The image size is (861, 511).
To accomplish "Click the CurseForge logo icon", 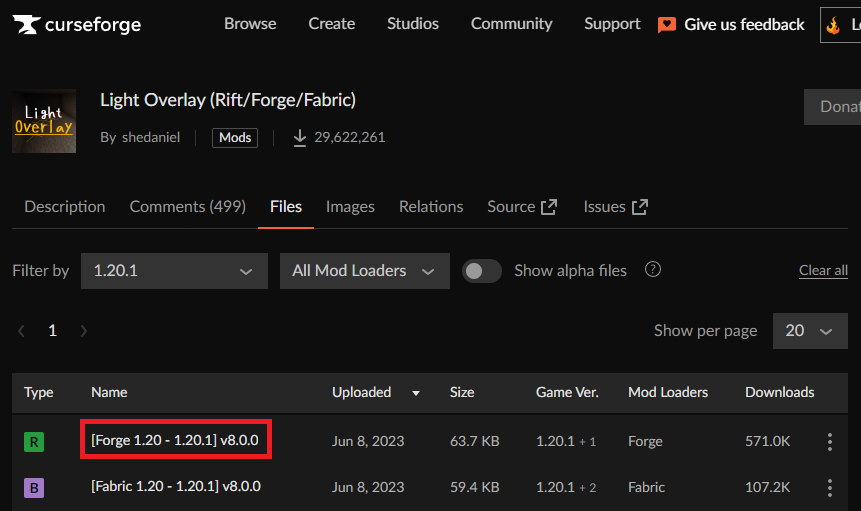I will click(26, 24).
